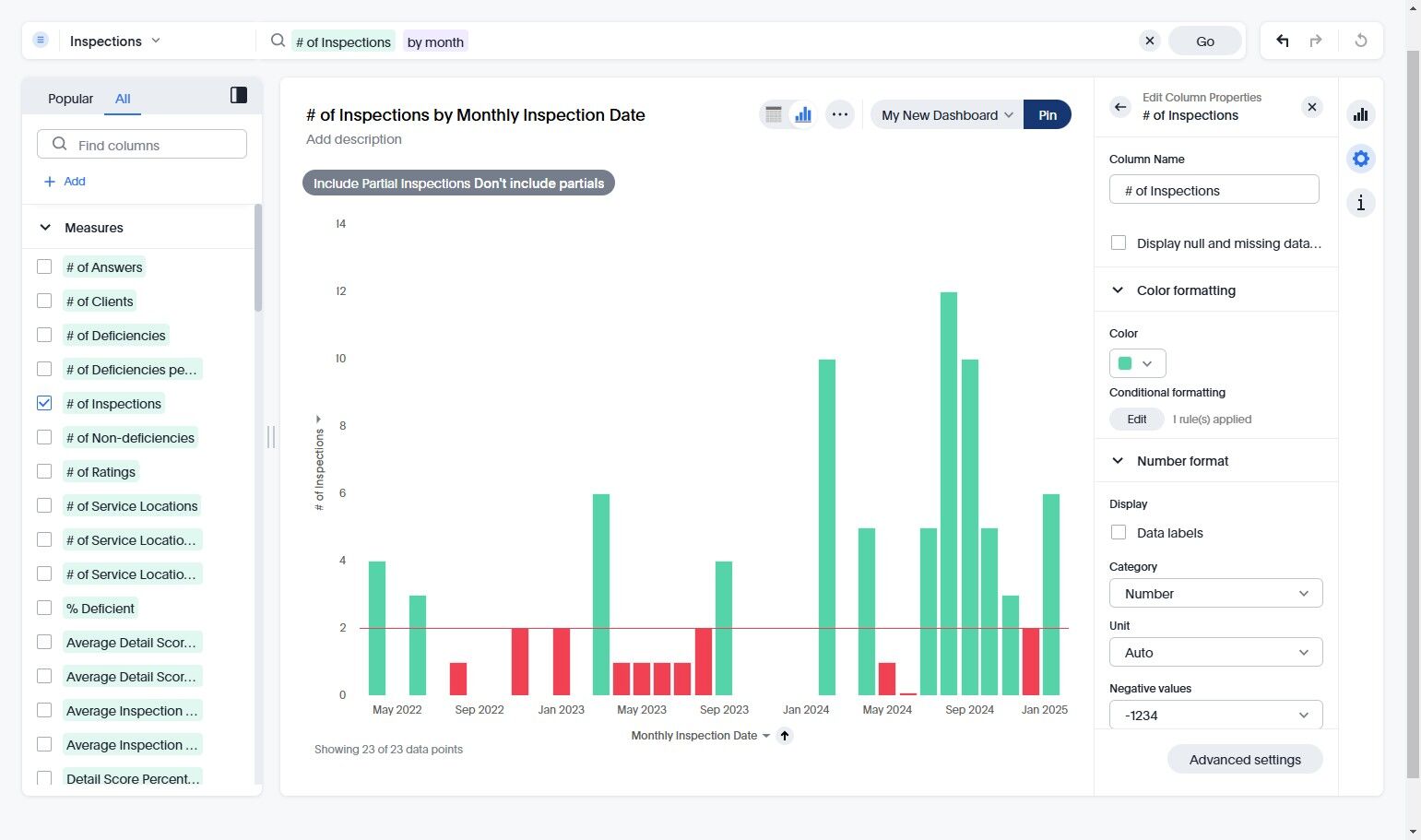Collapse the Color formatting section

click(1118, 290)
